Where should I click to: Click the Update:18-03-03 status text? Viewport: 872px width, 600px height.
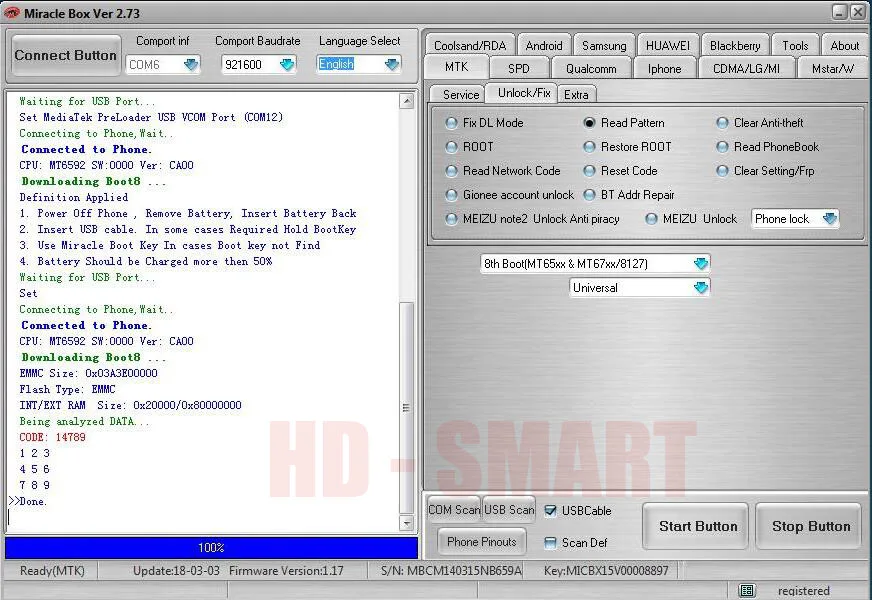click(176, 571)
